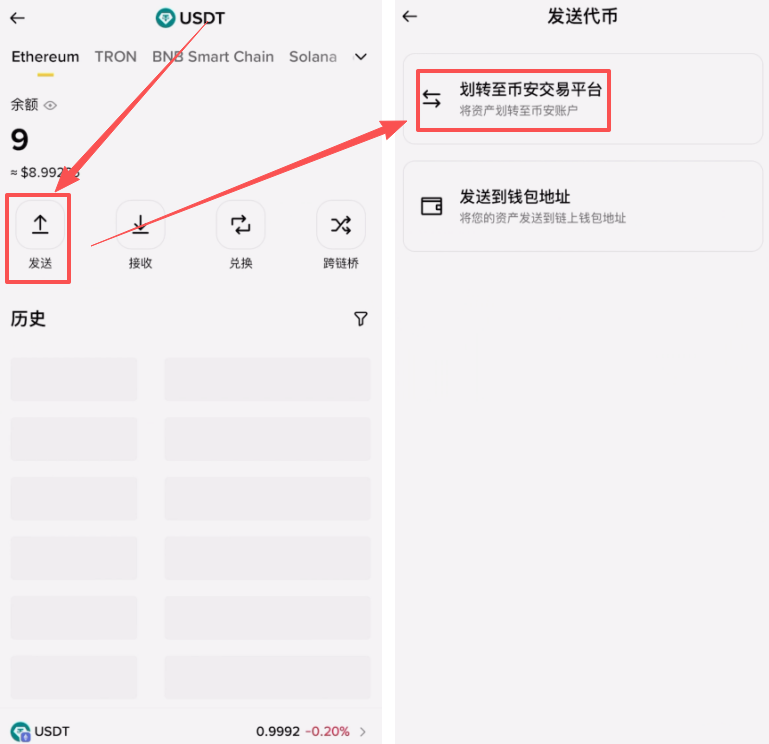Tap the Receive (接收) download icon
This screenshot has width=769, height=744.
pos(140,225)
